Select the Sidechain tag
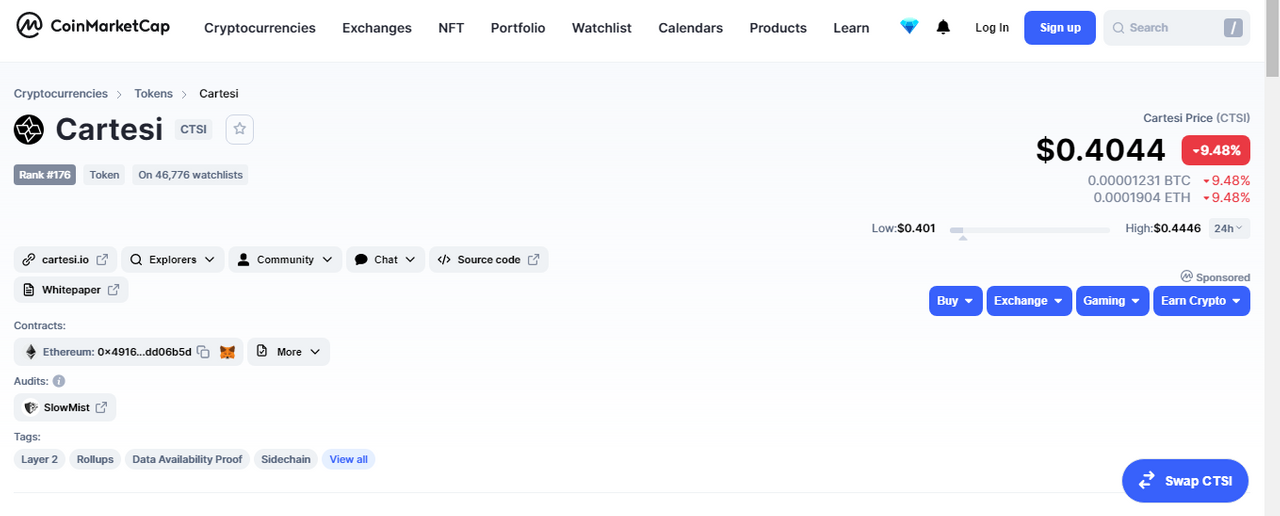This screenshot has height=516, width=1280. (x=286, y=460)
